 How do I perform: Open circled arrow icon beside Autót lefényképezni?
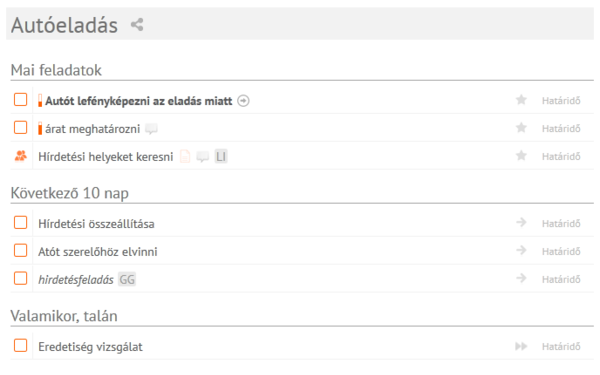(x=243, y=101)
